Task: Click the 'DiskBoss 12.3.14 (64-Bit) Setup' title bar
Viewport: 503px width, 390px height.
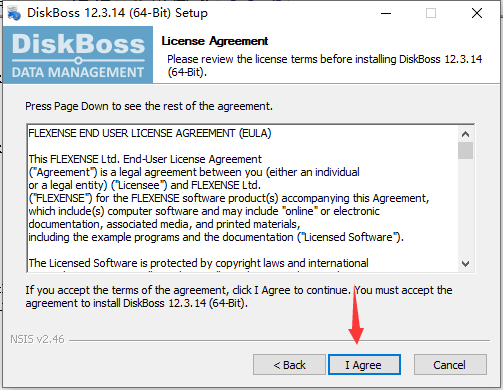Action: [x=117, y=13]
